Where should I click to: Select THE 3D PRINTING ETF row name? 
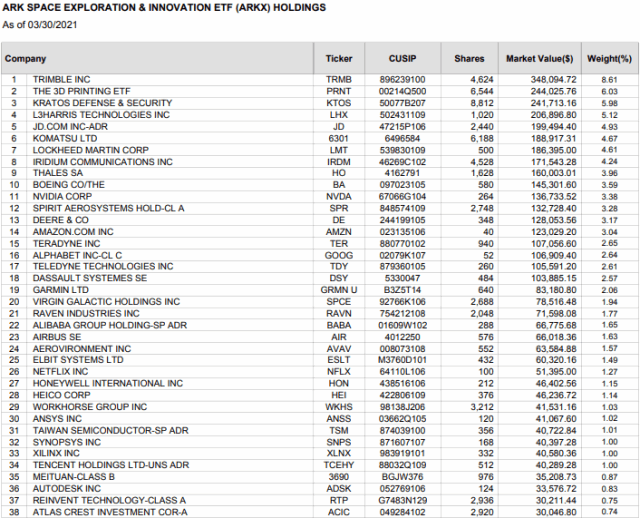click(82, 91)
